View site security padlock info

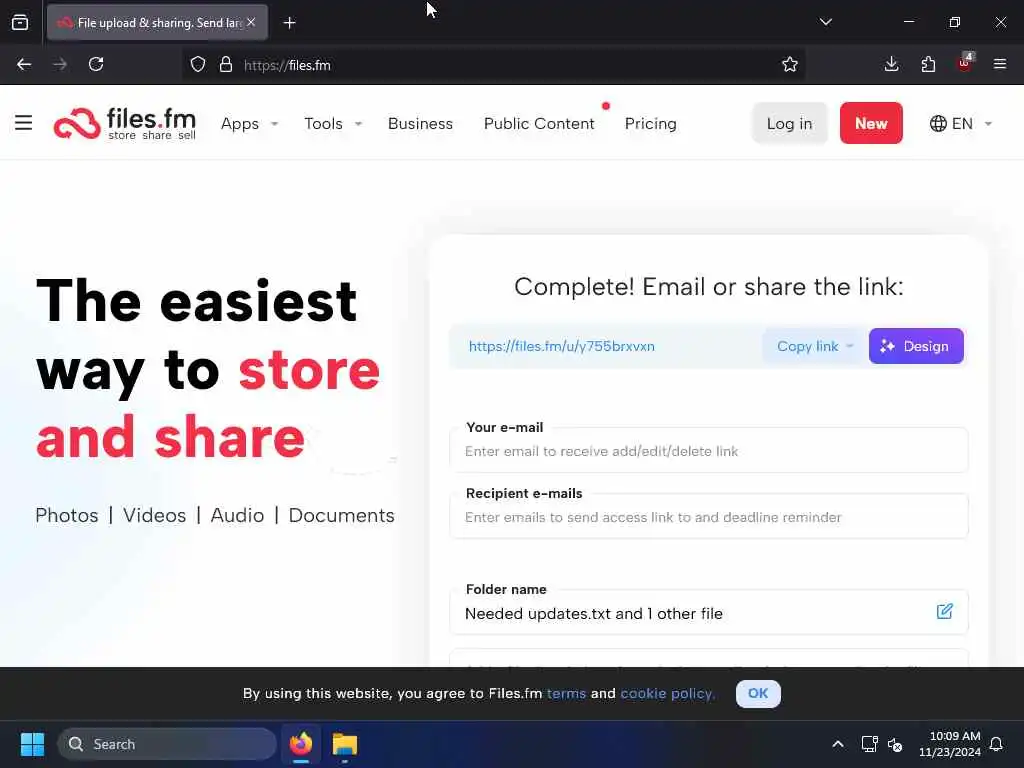226,65
